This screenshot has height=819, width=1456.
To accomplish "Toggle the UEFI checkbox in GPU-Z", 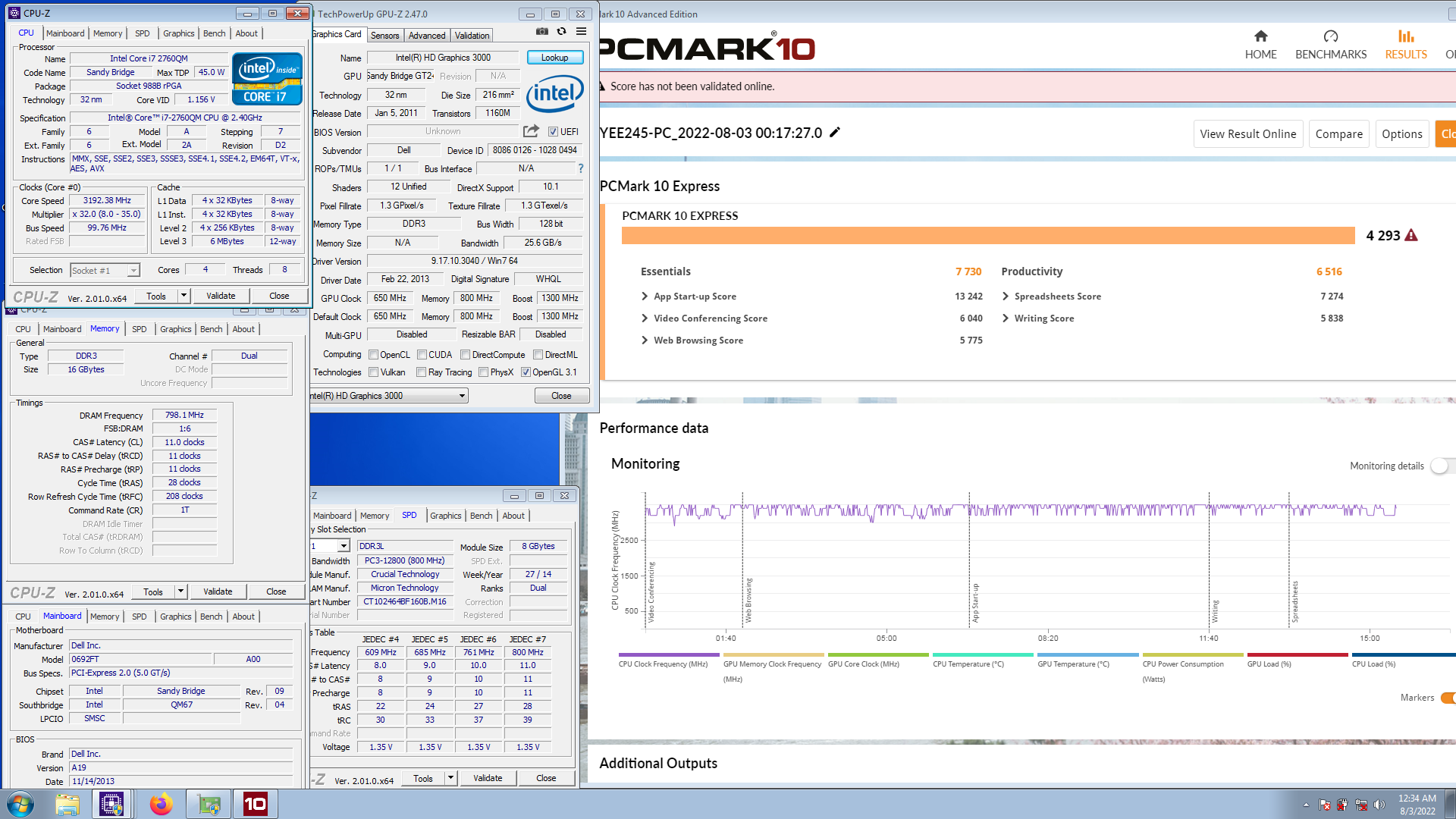I will 553,131.
